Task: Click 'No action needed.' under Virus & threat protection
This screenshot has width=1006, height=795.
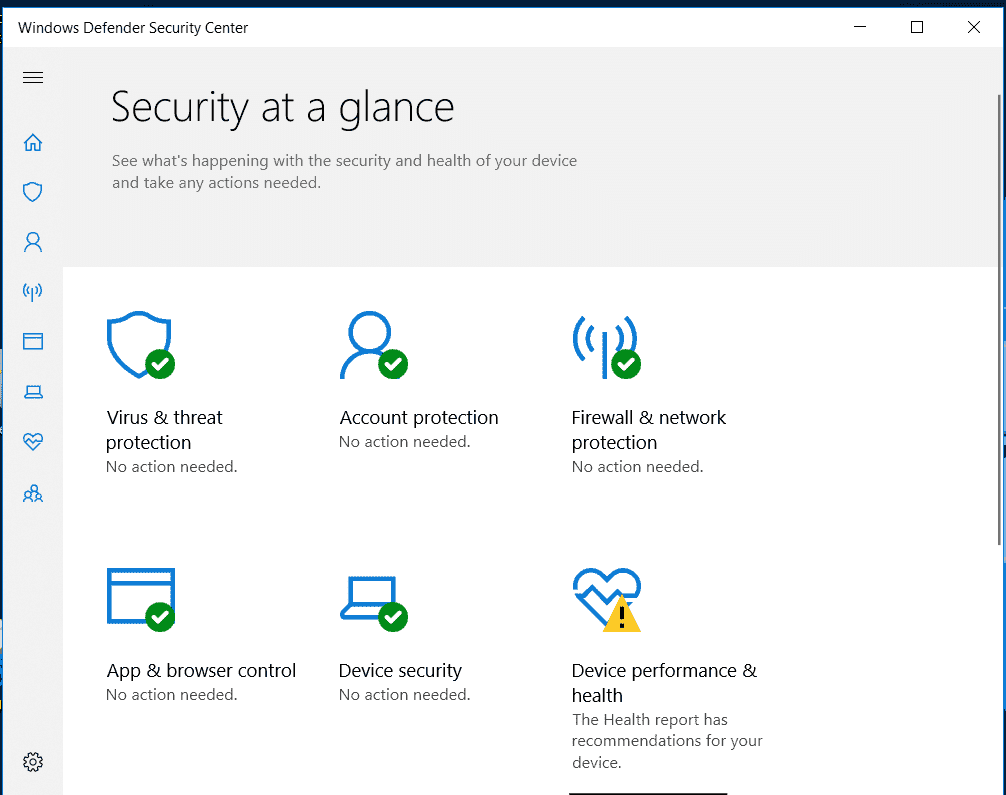Action: pyautogui.click(x=171, y=467)
